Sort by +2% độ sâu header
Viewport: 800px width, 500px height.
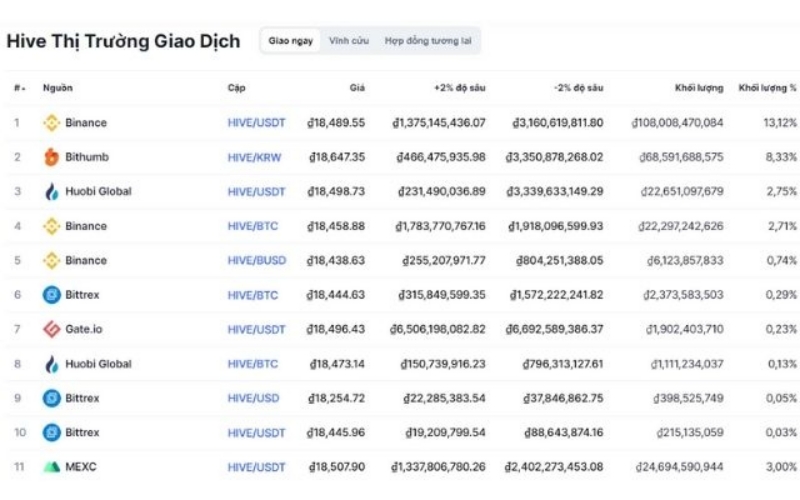tap(460, 88)
